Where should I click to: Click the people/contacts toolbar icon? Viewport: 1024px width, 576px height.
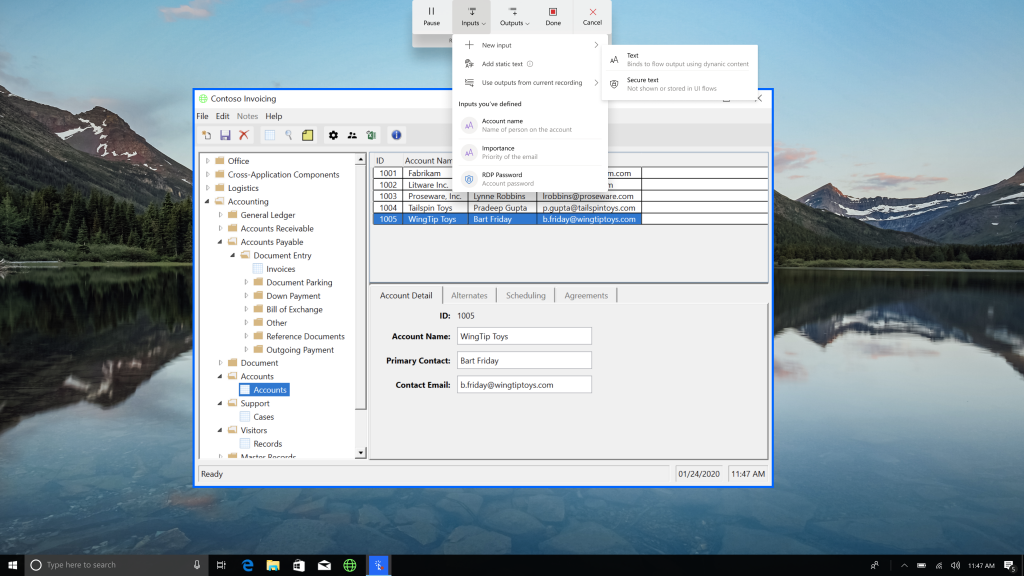(352, 135)
